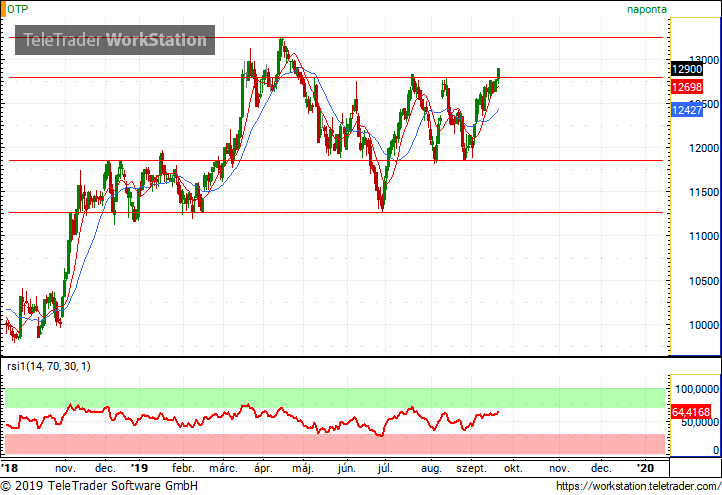Click the © 2019 TeleTrader Software GmbH text
The height and width of the screenshot is (495, 722).
click(99, 486)
